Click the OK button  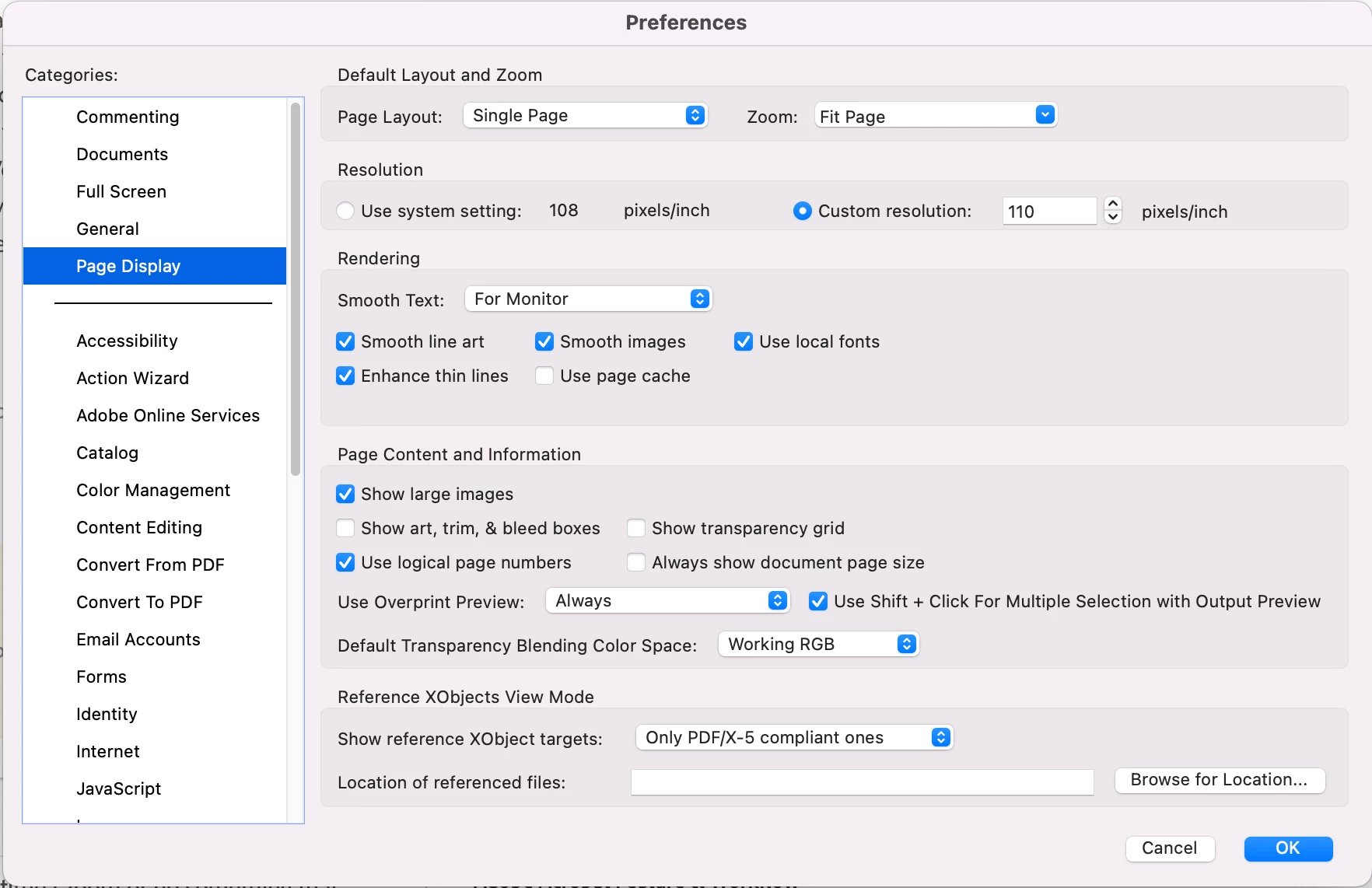1288,848
